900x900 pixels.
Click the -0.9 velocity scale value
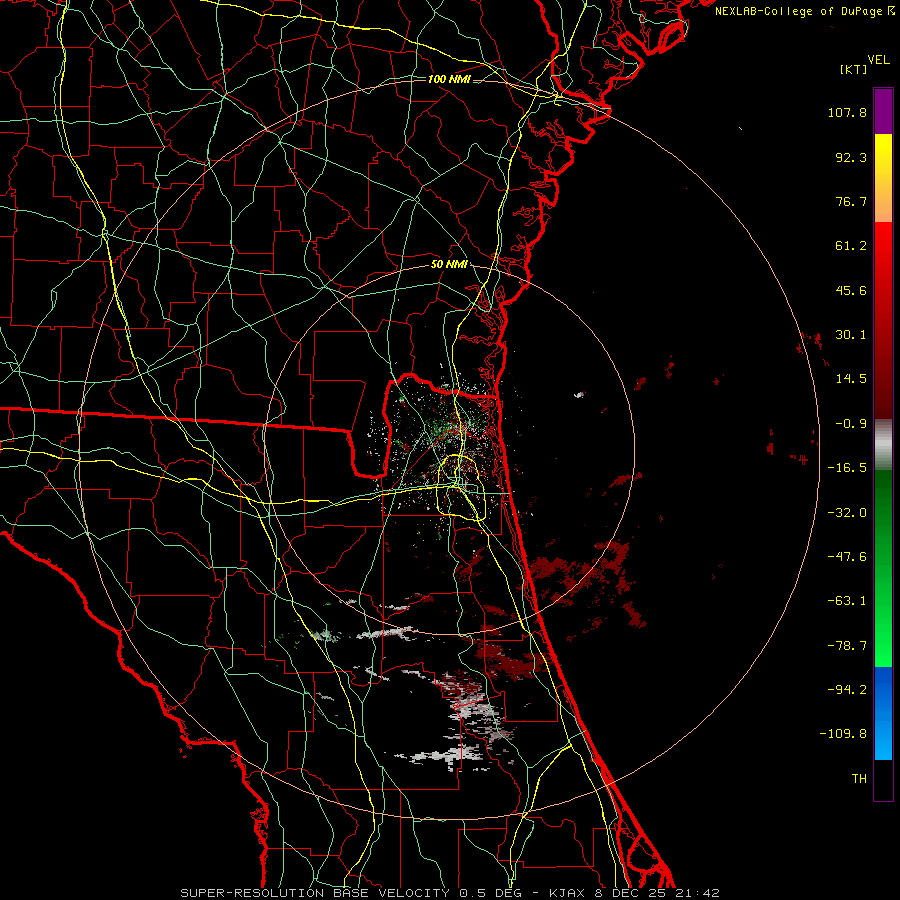(851, 424)
